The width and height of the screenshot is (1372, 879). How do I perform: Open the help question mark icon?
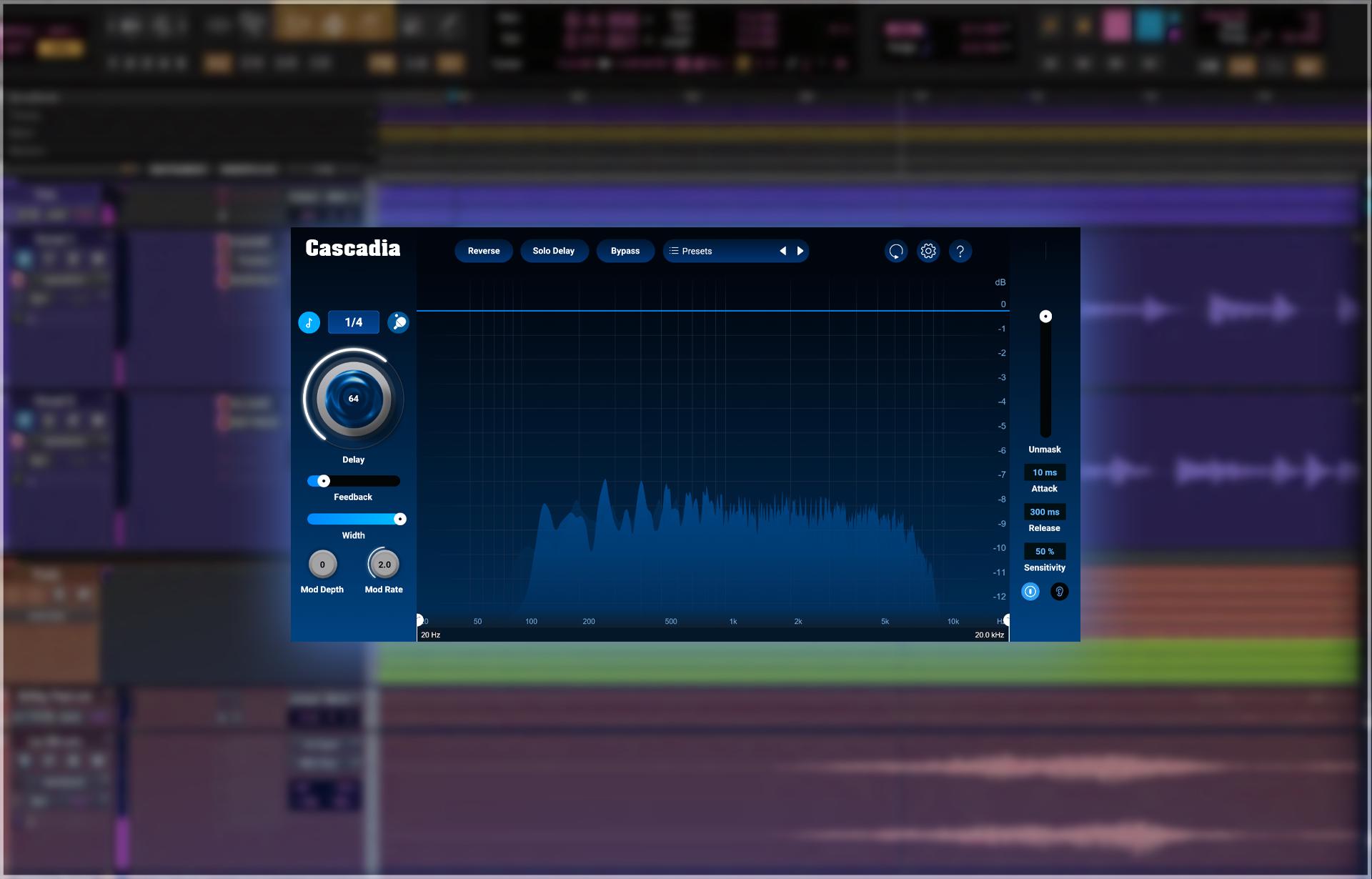pyautogui.click(x=960, y=251)
